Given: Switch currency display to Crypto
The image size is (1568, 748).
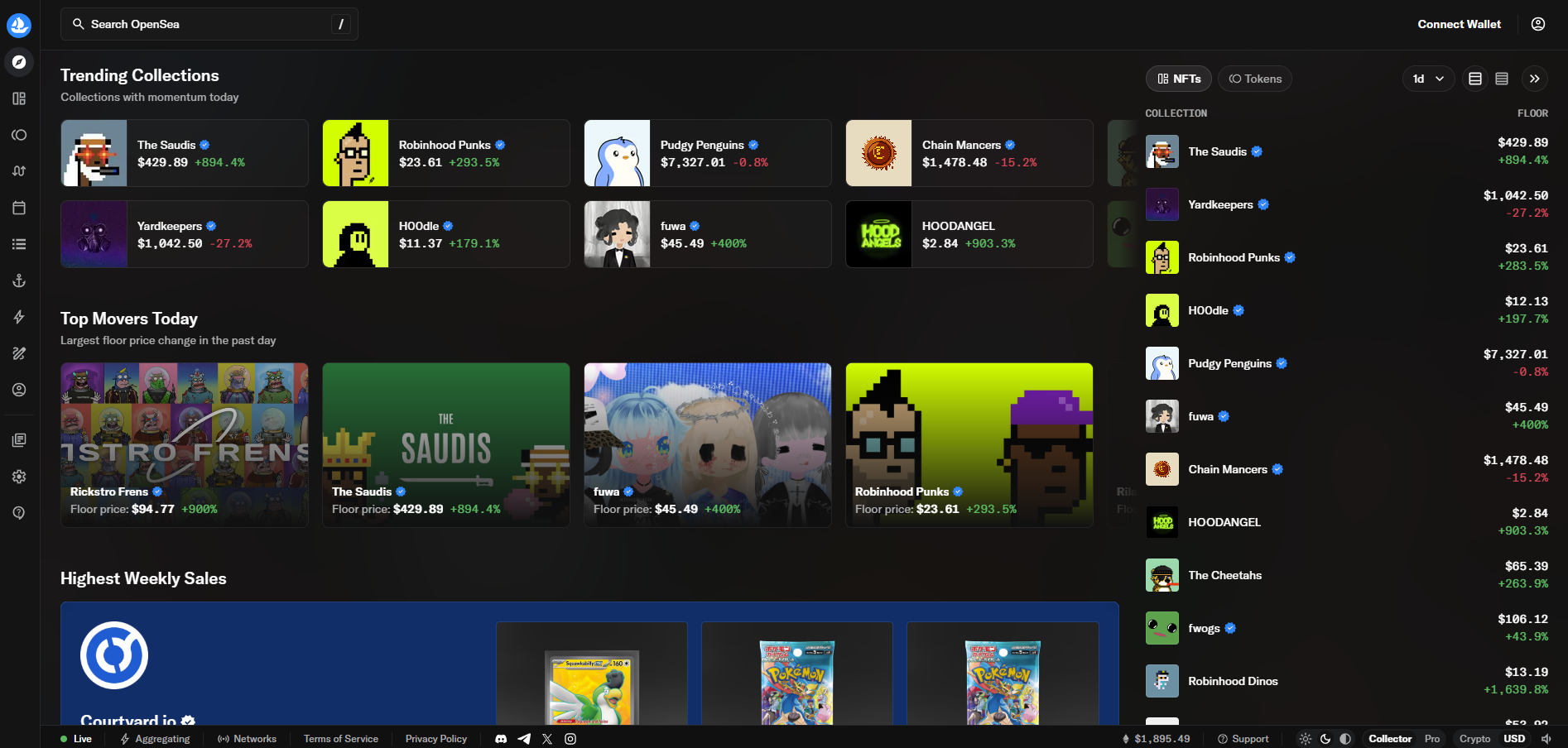Looking at the screenshot, I should pyautogui.click(x=1474, y=739).
